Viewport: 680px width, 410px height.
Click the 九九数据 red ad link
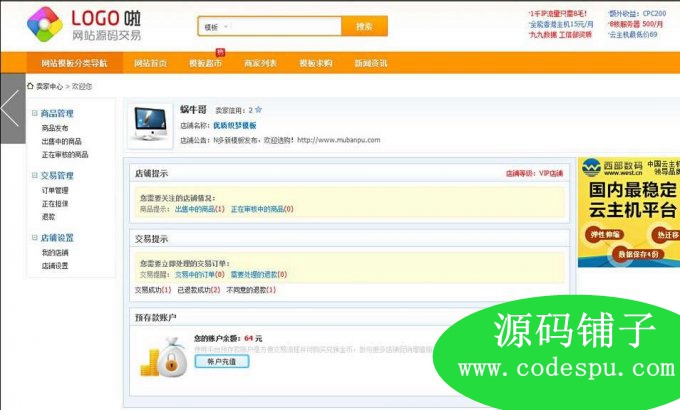coord(560,34)
